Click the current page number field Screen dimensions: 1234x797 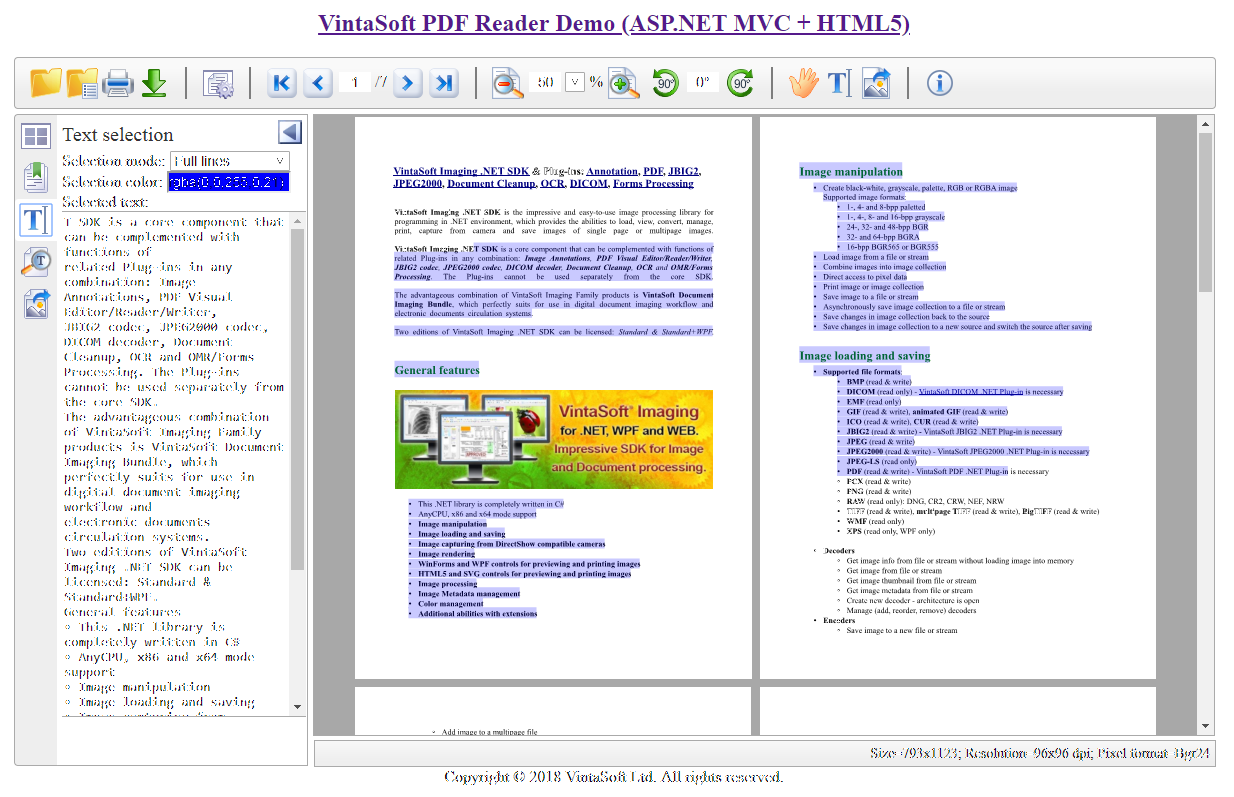[354, 83]
